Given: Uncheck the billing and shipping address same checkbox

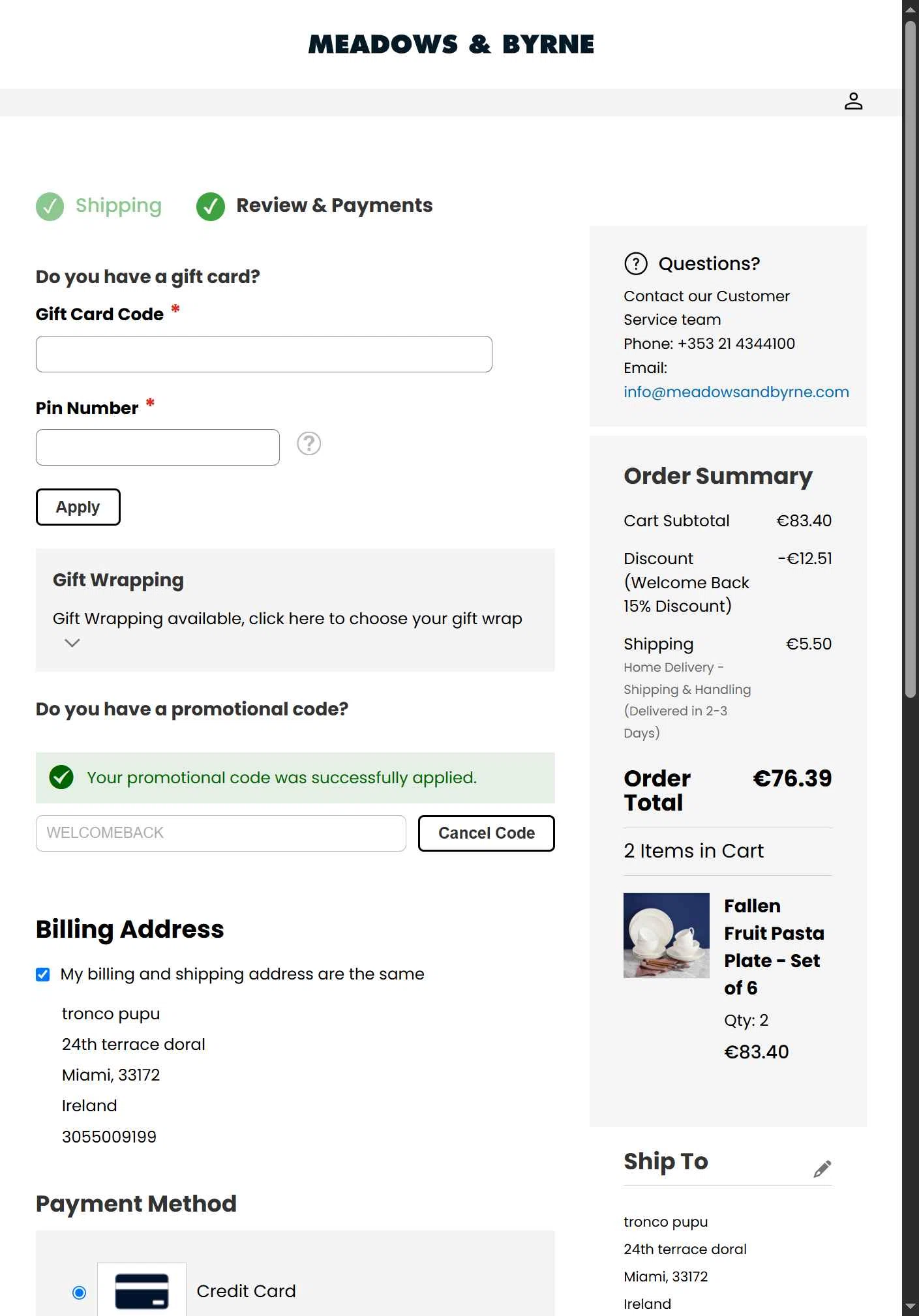Looking at the screenshot, I should click(x=43, y=974).
